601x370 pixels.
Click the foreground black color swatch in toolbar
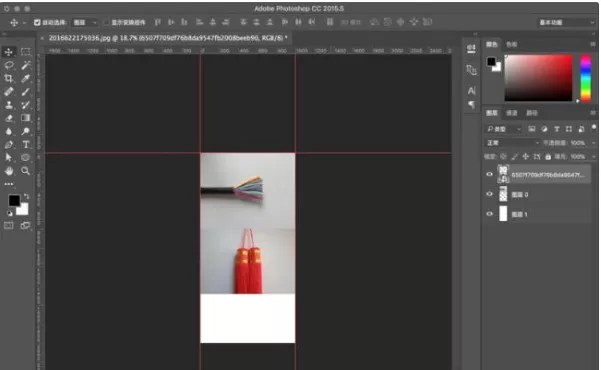point(14,200)
